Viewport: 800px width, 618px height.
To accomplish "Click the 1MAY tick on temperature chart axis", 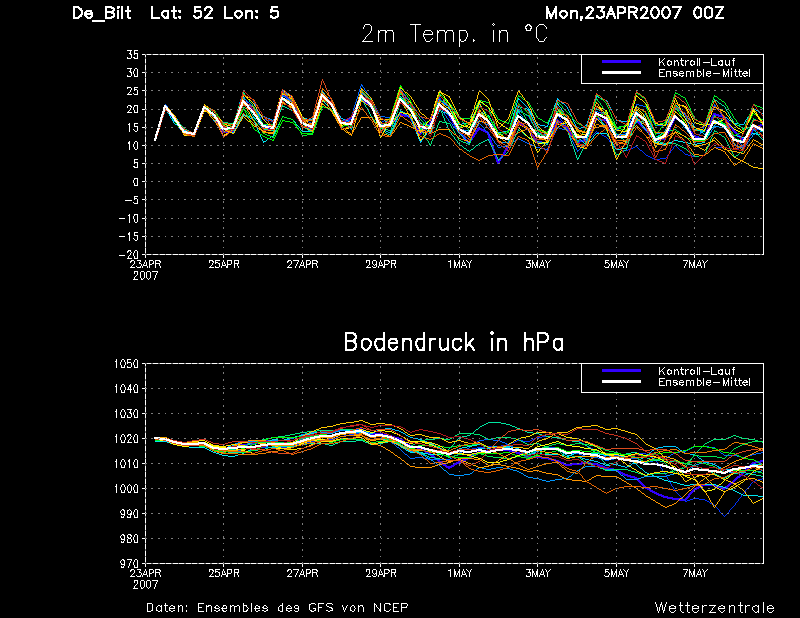I will [460, 264].
